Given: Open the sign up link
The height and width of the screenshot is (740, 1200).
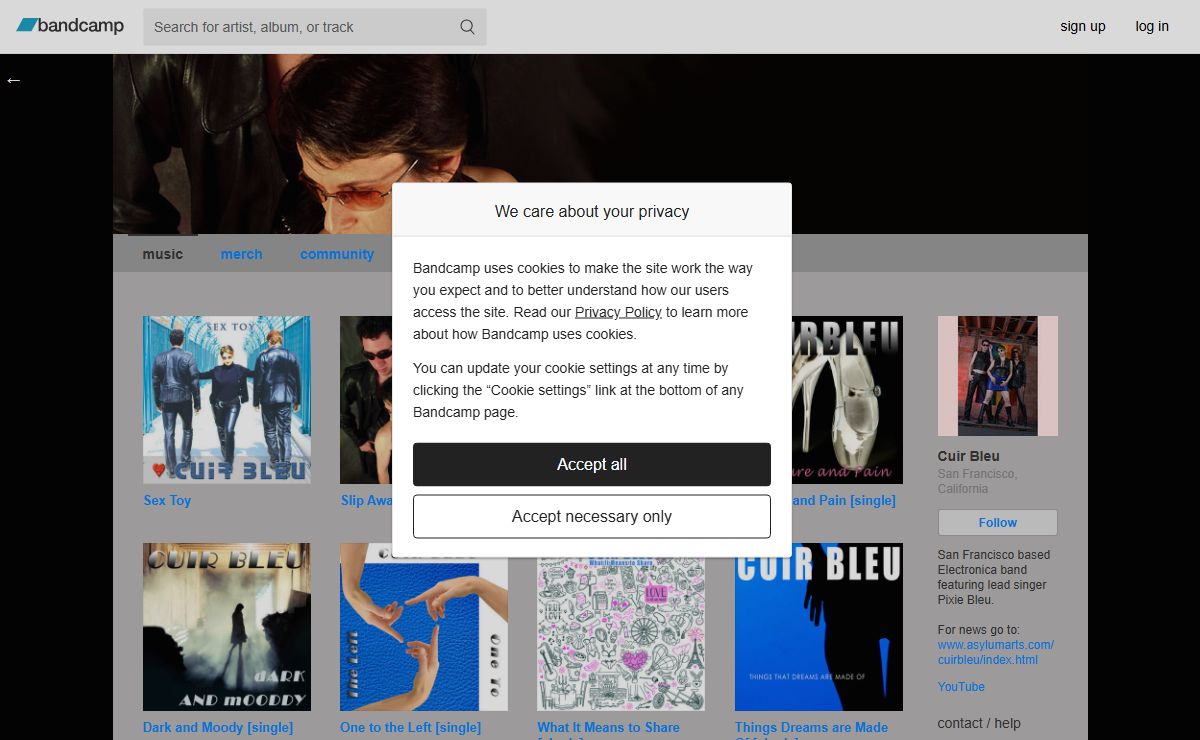Looking at the screenshot, I should 1083,26.
